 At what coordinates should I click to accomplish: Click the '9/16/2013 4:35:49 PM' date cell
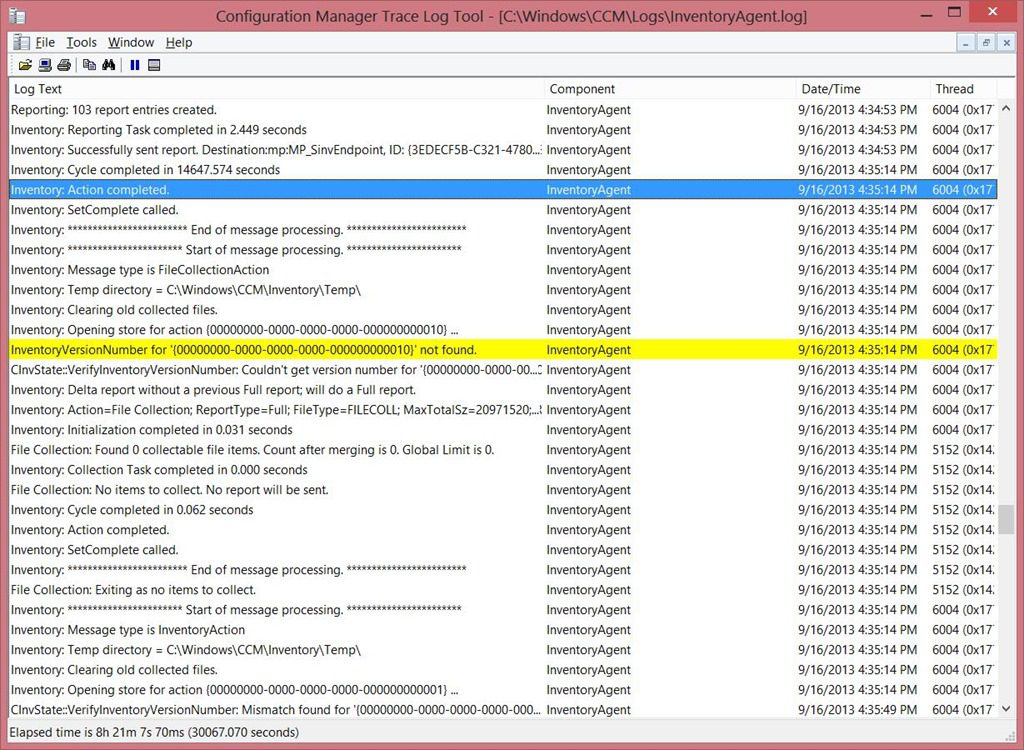tap(857, 709)
